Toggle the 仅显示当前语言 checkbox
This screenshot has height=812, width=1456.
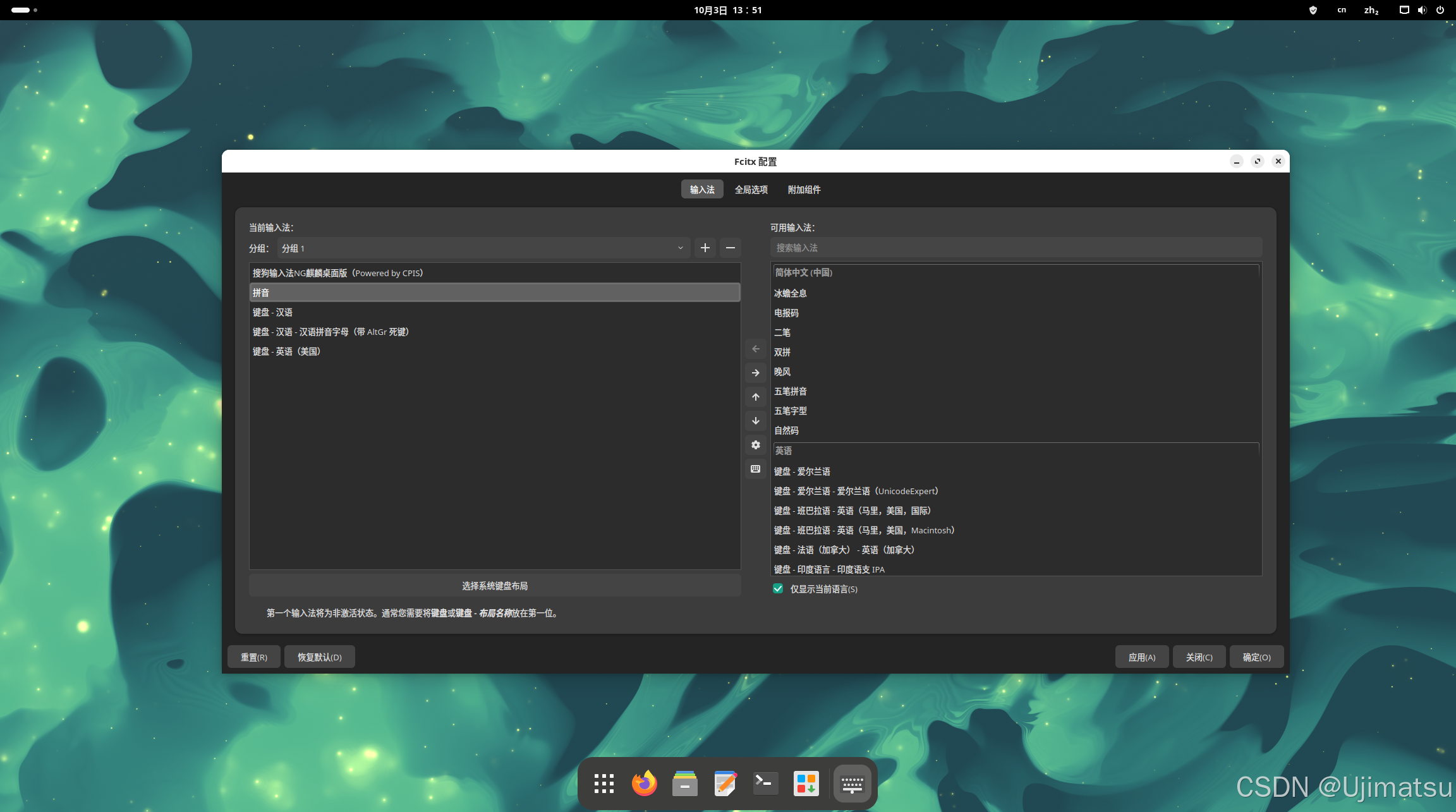[x=778, y=589]
